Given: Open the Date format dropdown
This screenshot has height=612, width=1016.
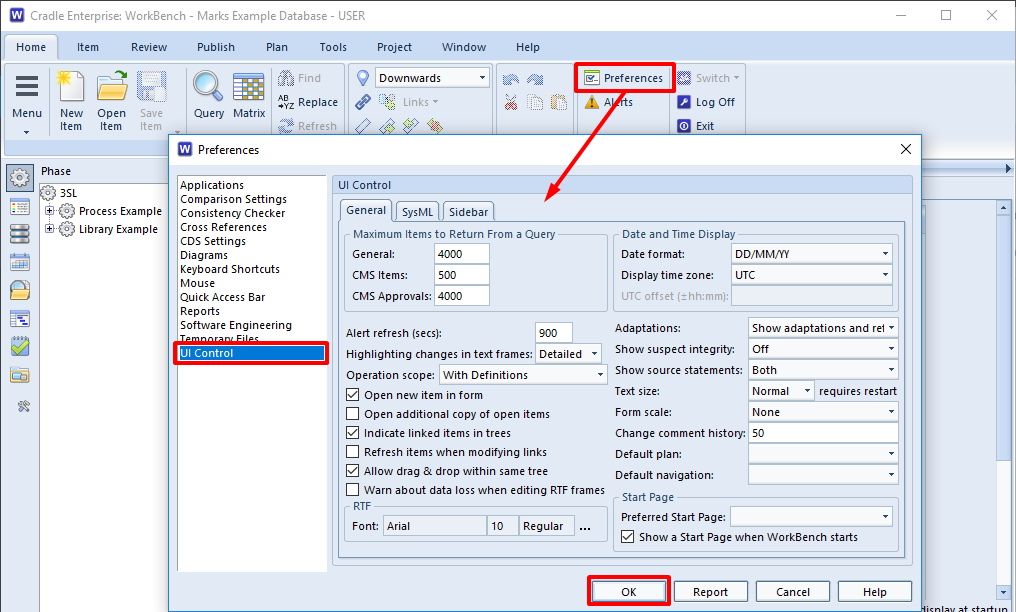Looking at the screenshot, I should tap(812, 254).
